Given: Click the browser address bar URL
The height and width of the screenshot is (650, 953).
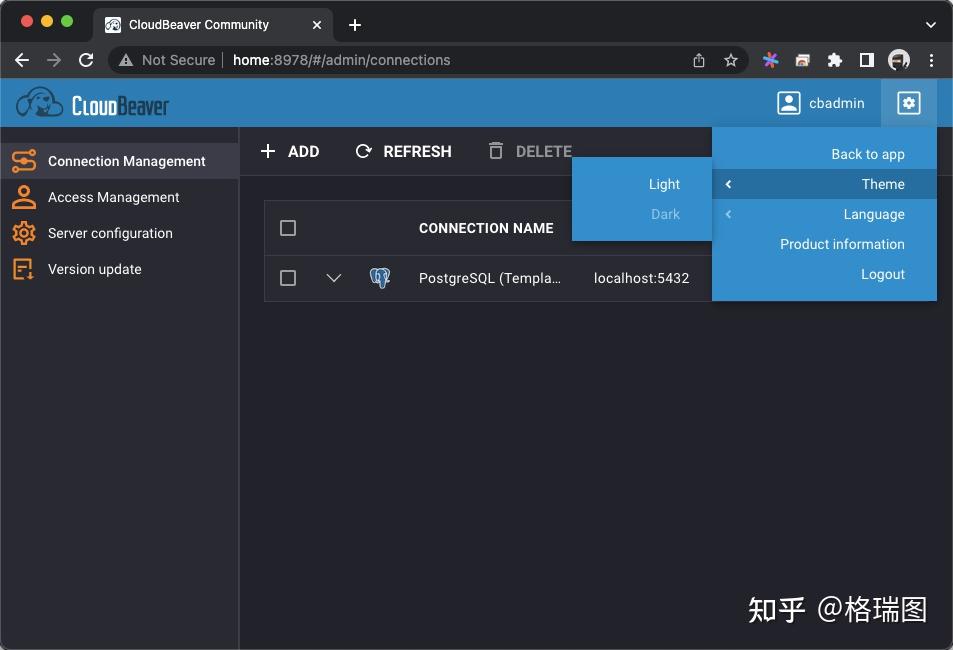Looking at the screenshot, I should [x=342, y=60].
